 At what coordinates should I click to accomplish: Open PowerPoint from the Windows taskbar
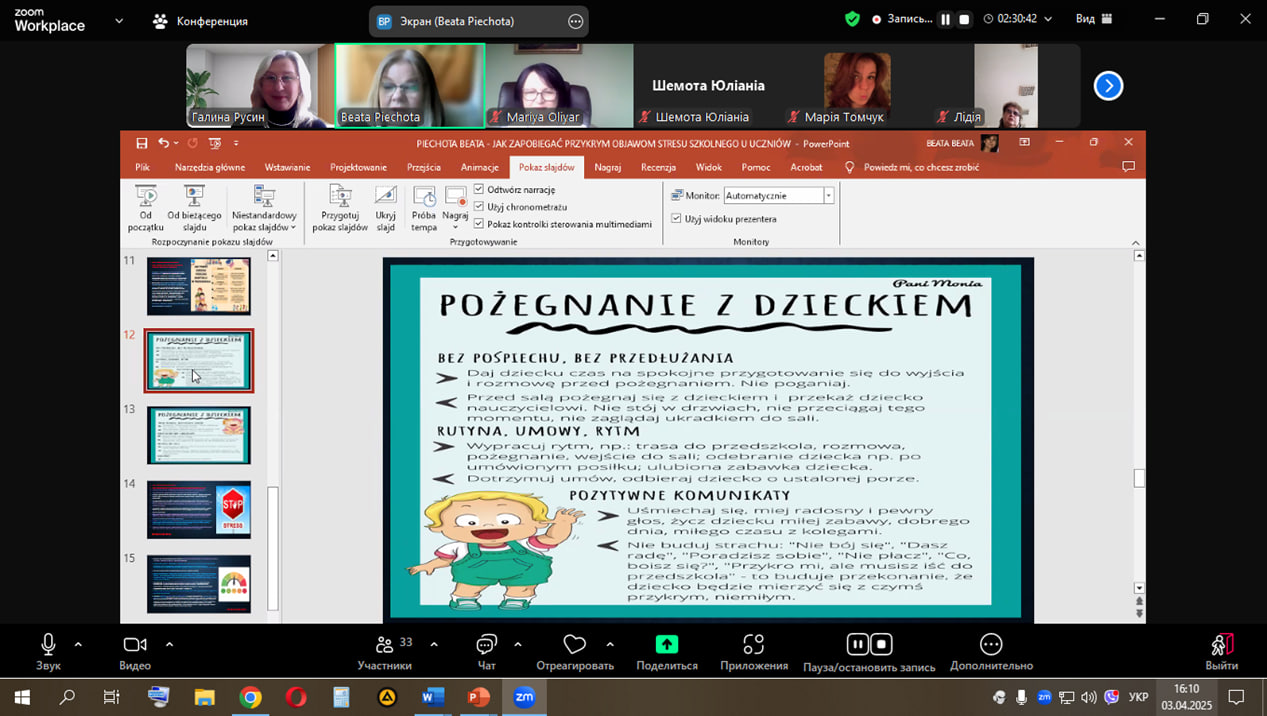tap(478, 697)
